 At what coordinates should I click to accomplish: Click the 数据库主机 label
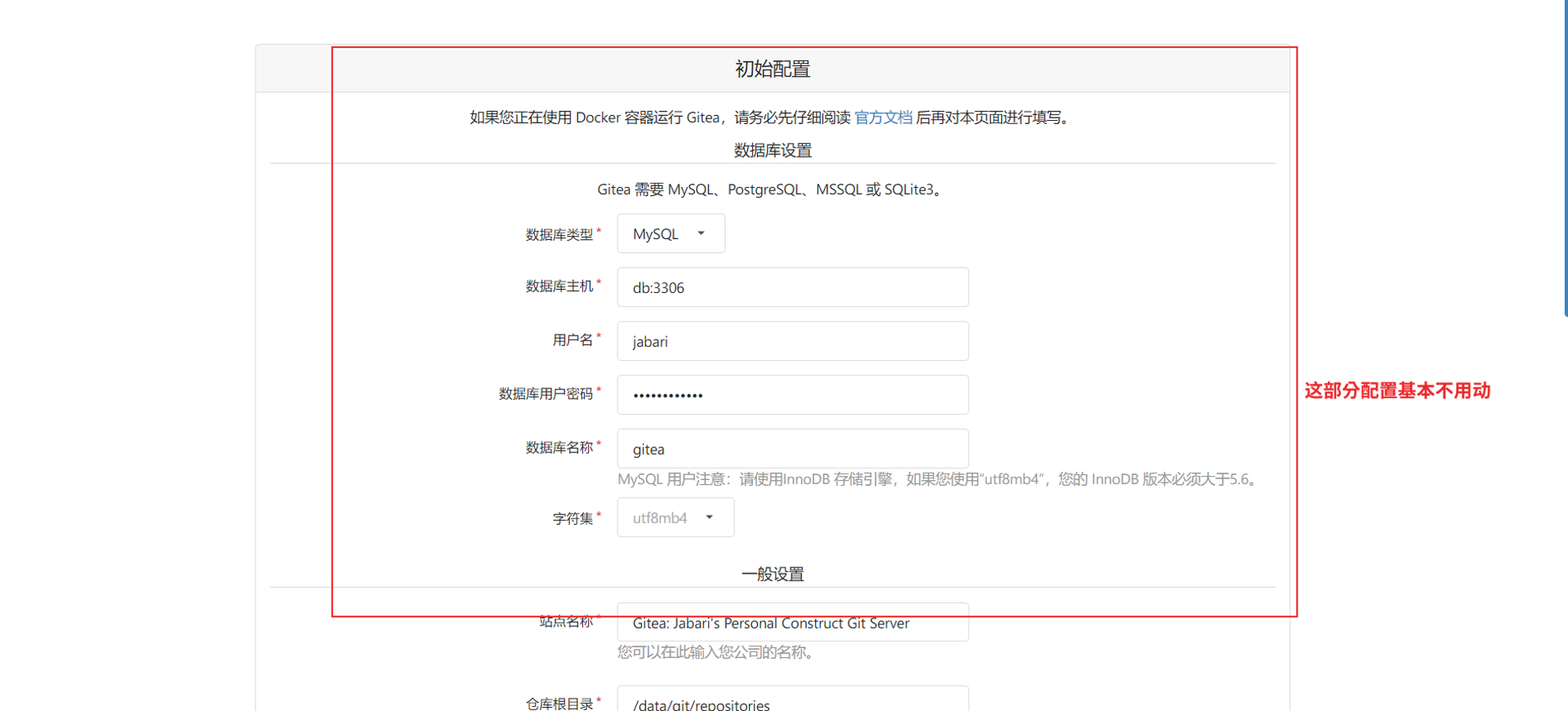point(559,287)
